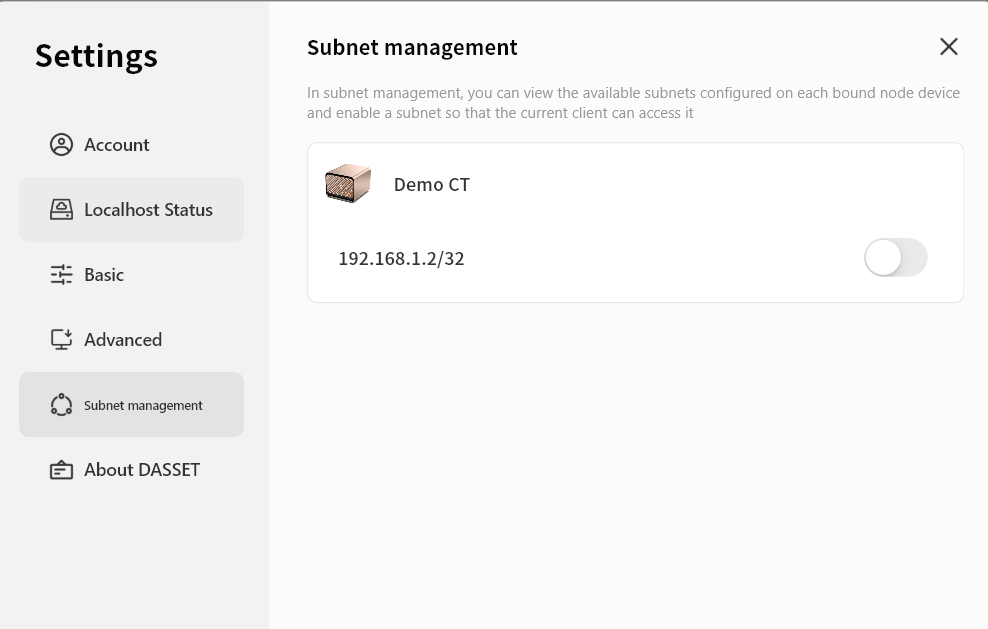Image resolution: width=988 pixels, height=629 pixels.
Task: Click the Demo CT device image
Action: coord(348,184)
